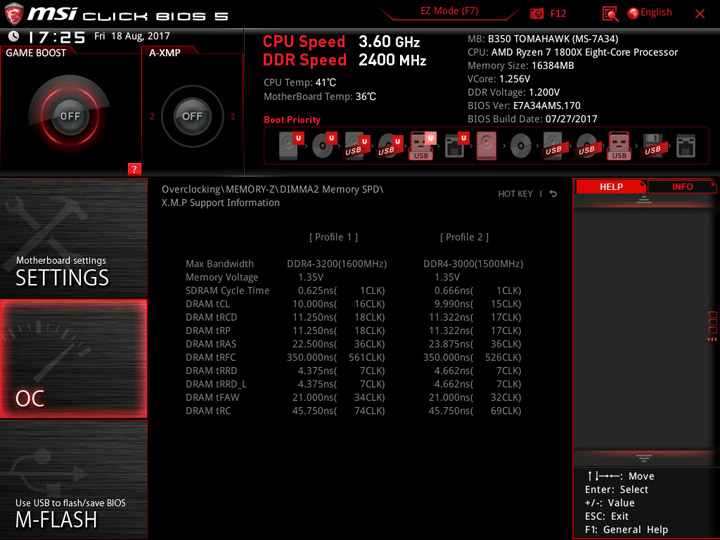
Task: Exit the BIOS with the red X
Action: pos(700,14)
